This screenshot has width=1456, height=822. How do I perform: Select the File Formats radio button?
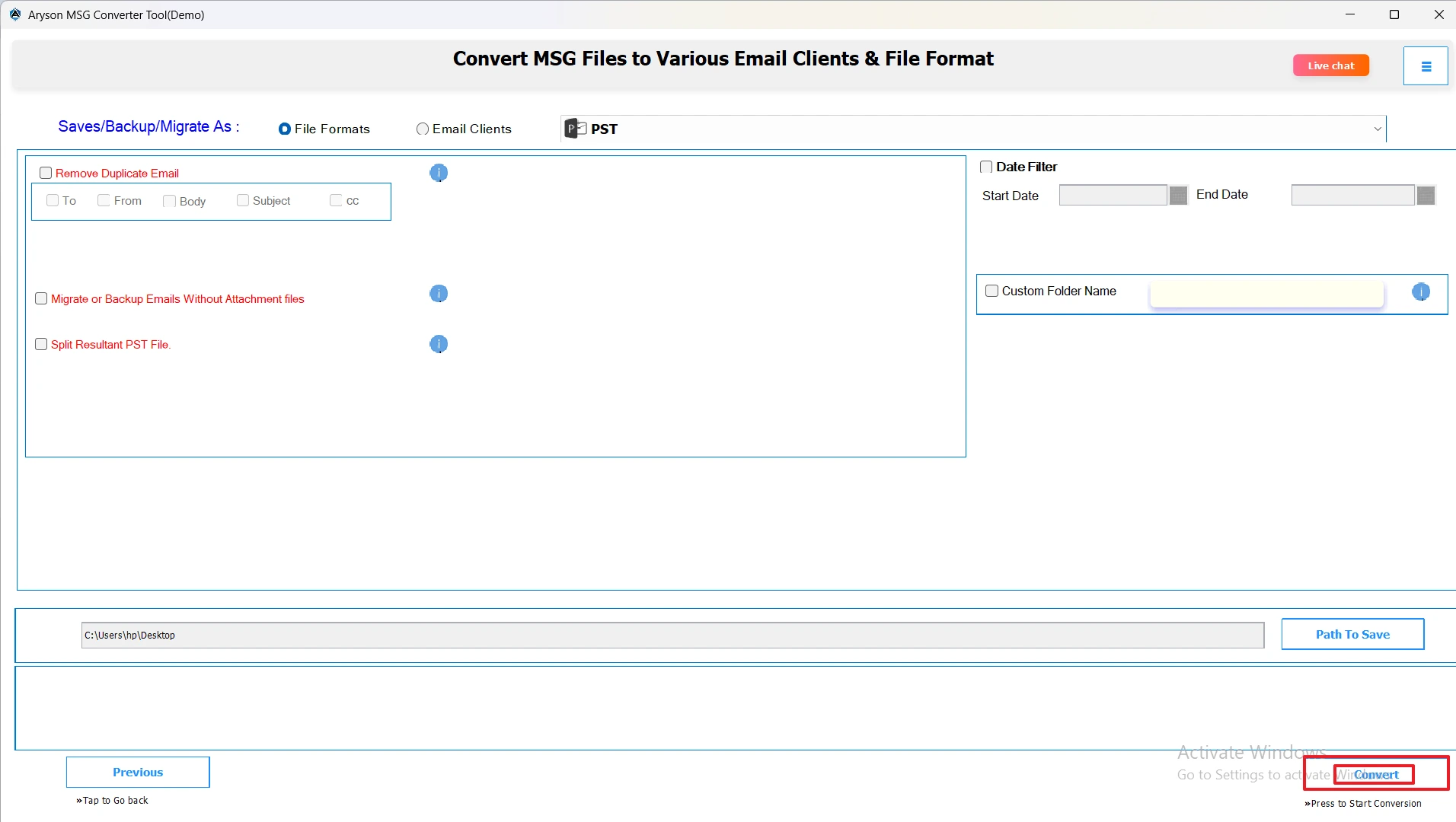[285, 129]
